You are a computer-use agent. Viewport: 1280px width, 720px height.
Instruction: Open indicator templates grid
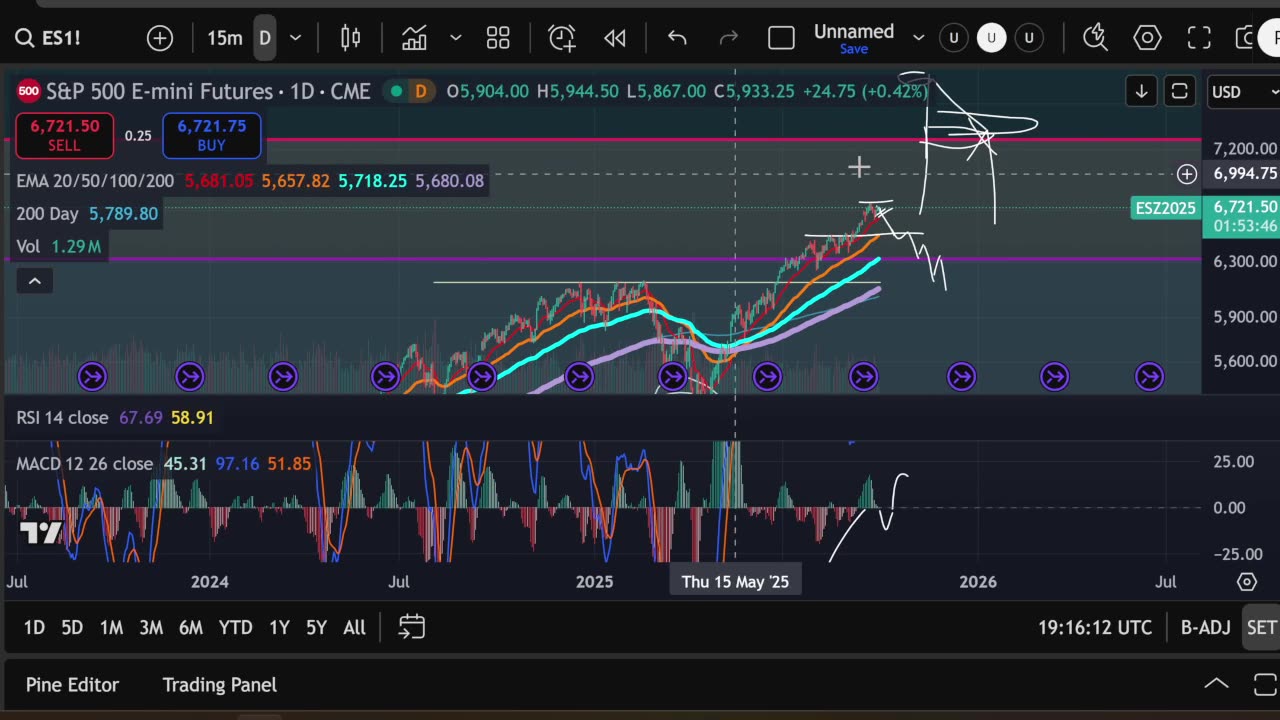[498, 38]
